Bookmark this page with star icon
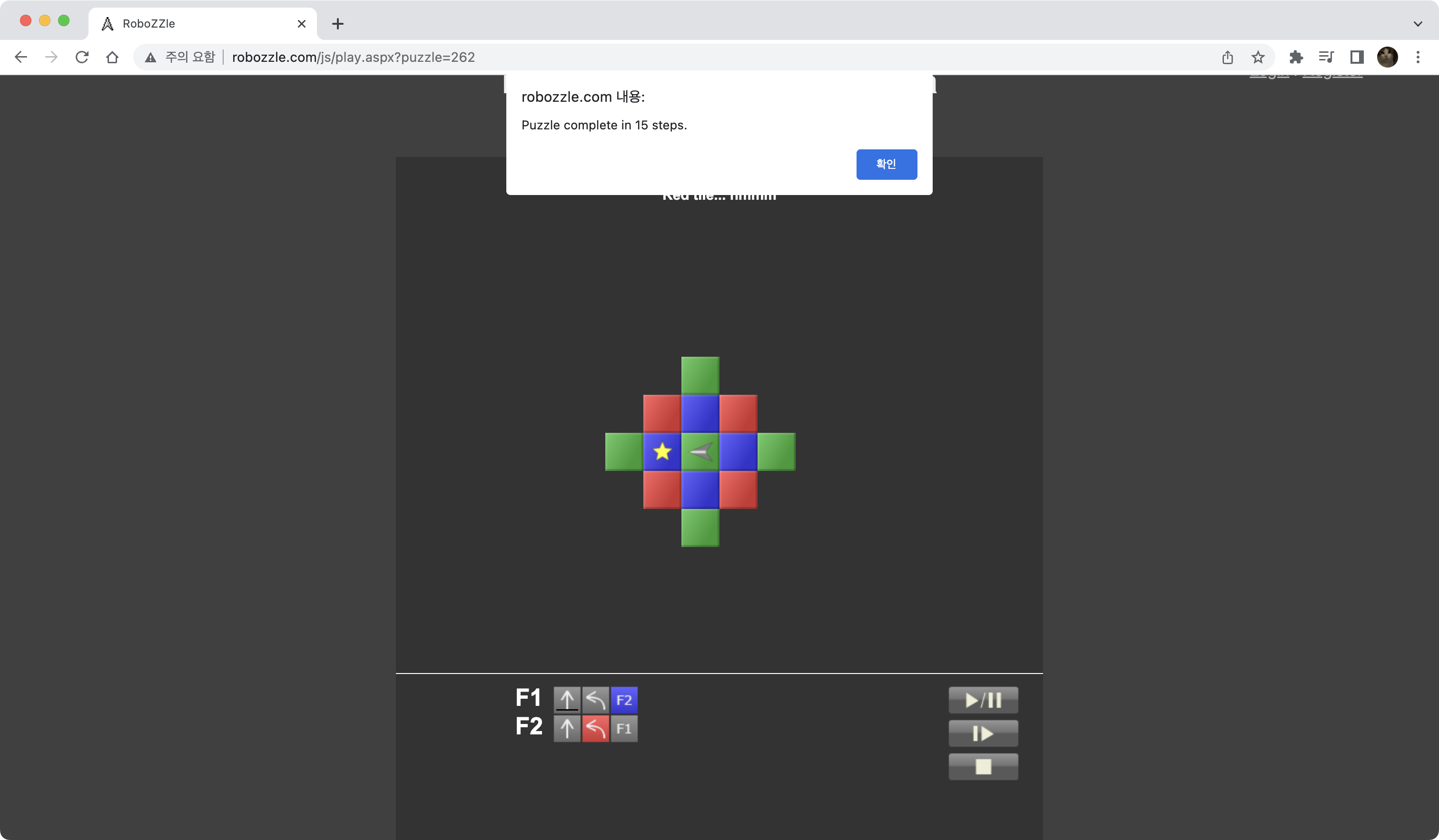The height and width of the screenshot is (840, 1439). click(1258, 57)
